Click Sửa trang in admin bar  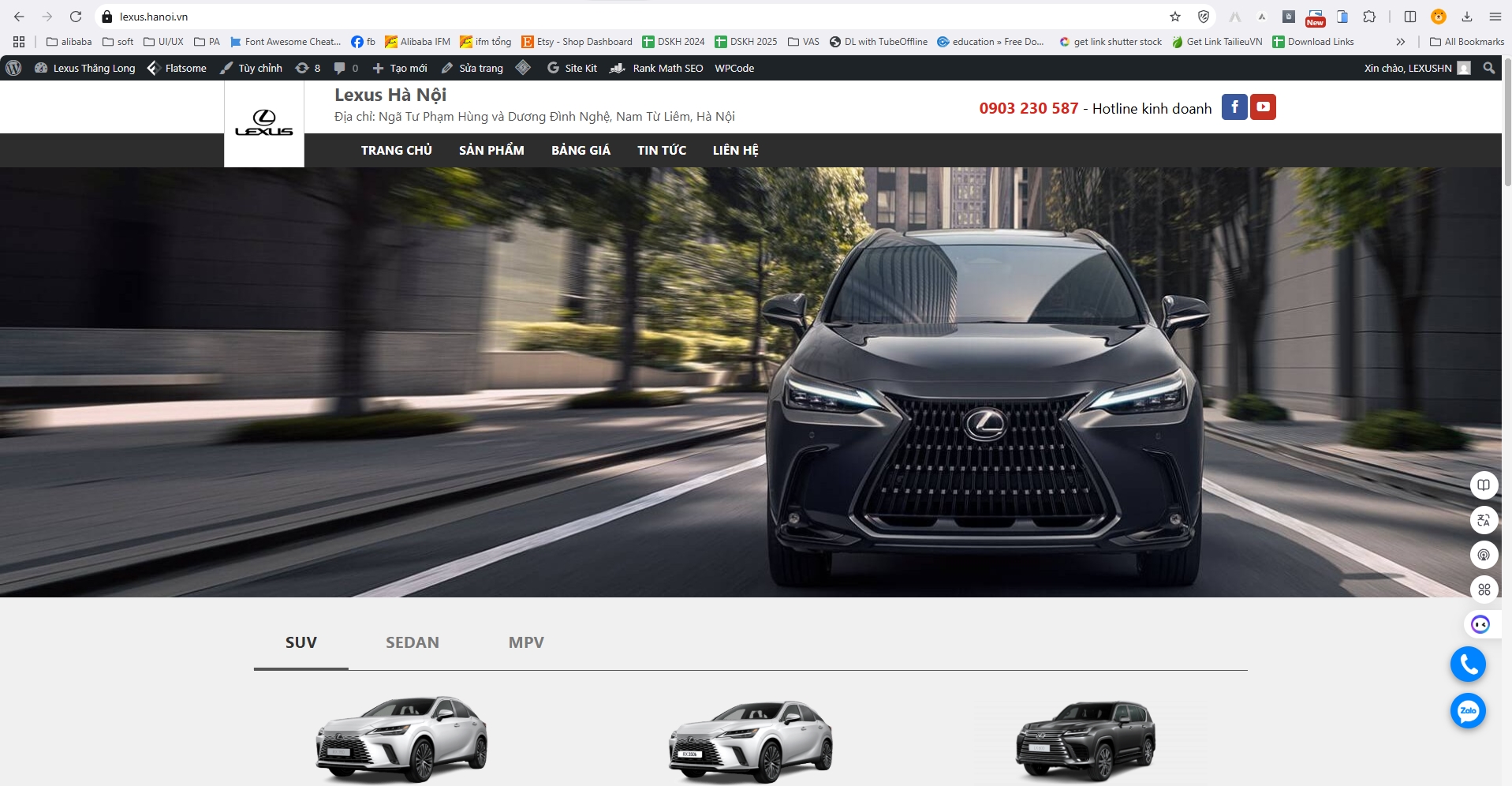[x=472, y=68]
